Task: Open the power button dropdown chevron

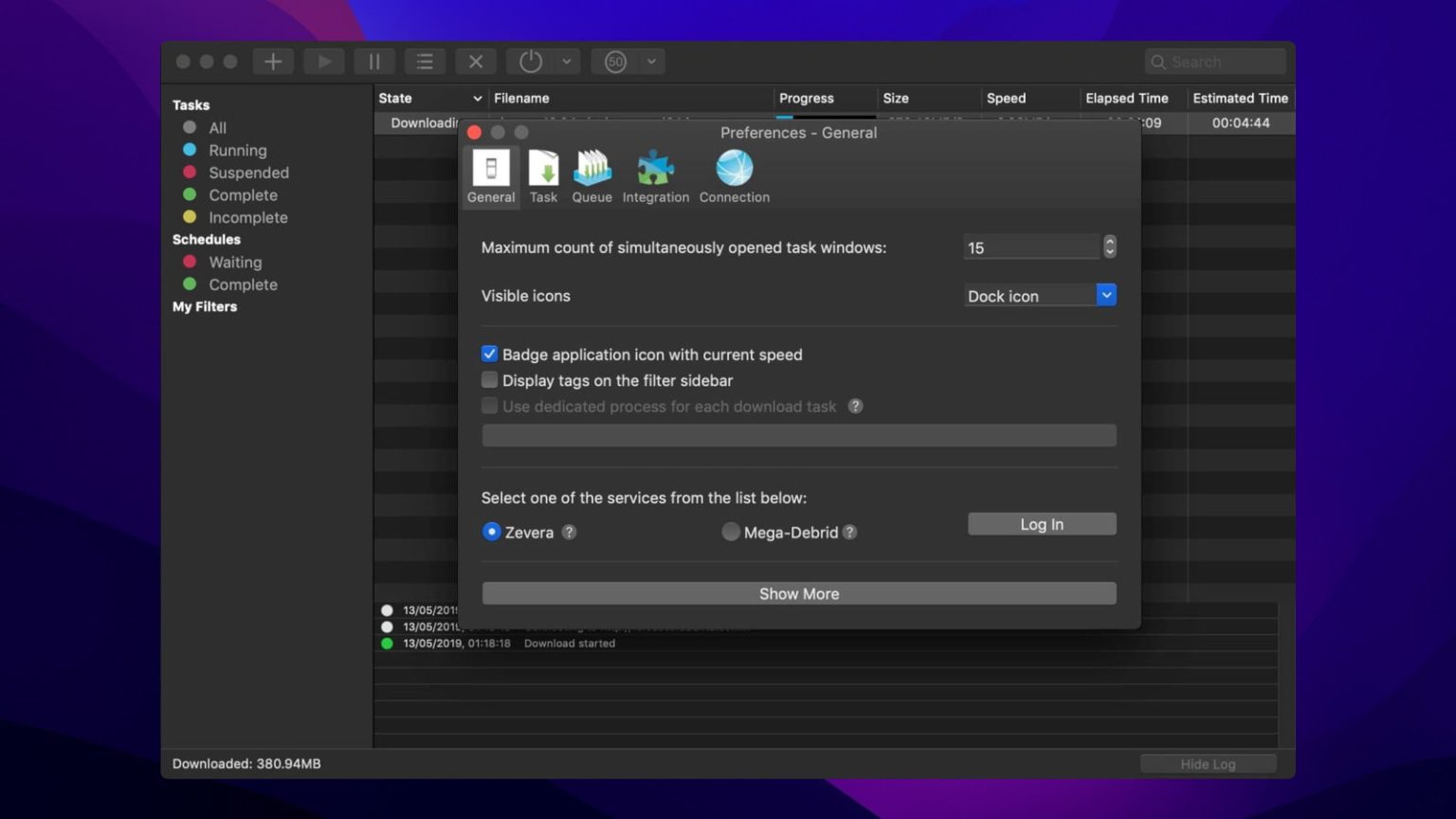Action: (x=567, y=61)
